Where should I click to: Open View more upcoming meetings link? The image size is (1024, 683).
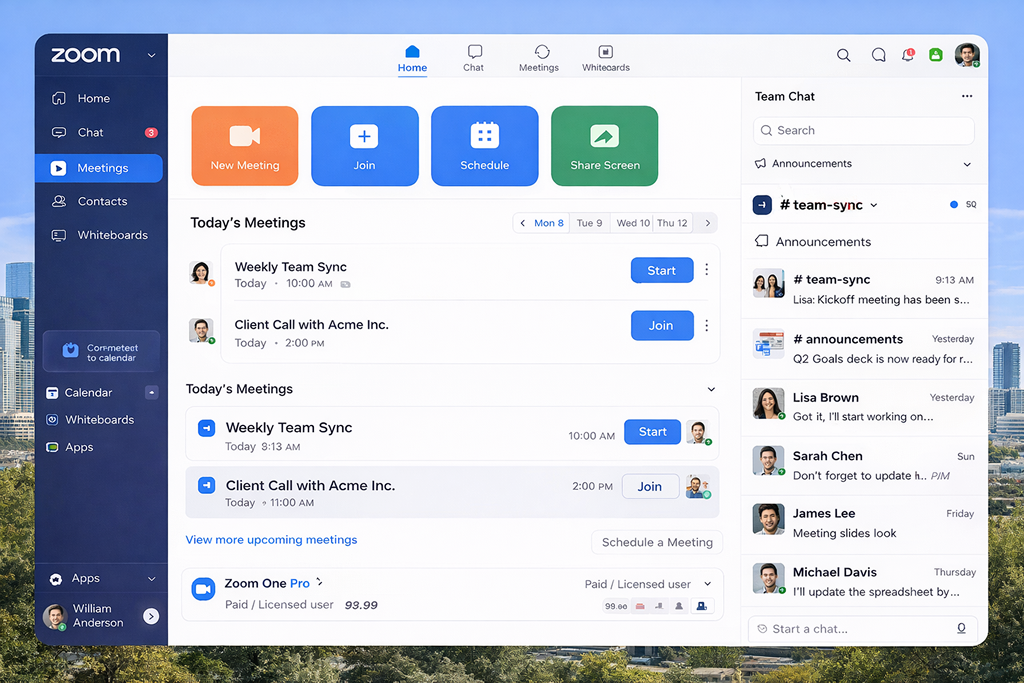click(271, 540)
